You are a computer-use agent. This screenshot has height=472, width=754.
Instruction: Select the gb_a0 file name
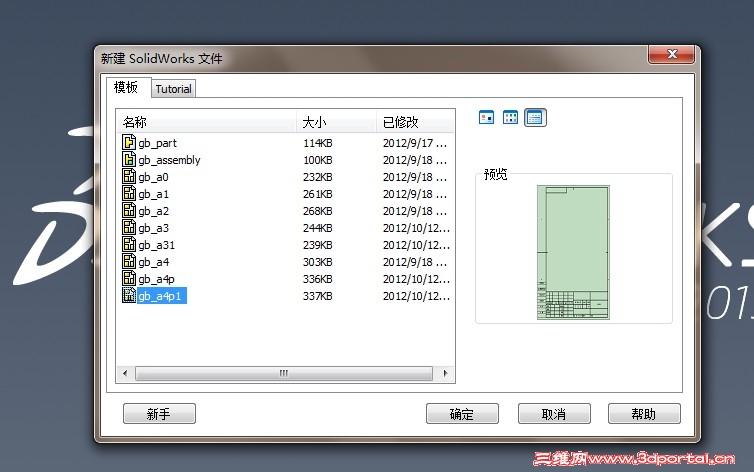tap(153, 177)
